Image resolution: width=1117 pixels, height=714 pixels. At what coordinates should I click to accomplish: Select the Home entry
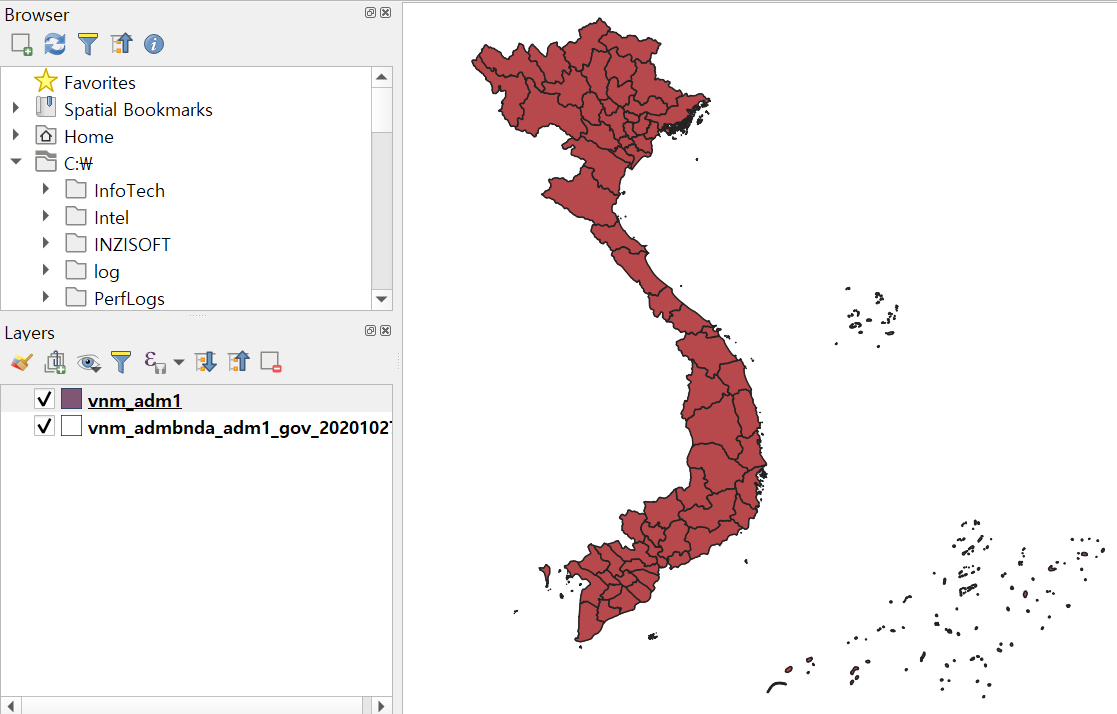(89, 137)
